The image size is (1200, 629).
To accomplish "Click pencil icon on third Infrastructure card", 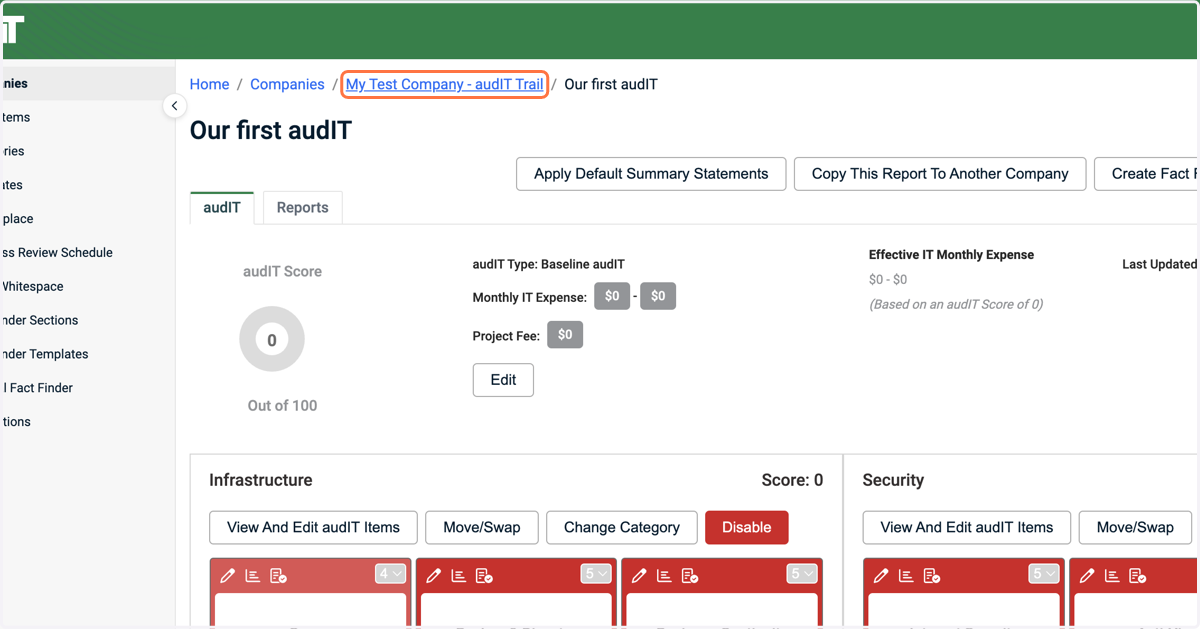I will point(640,575).
